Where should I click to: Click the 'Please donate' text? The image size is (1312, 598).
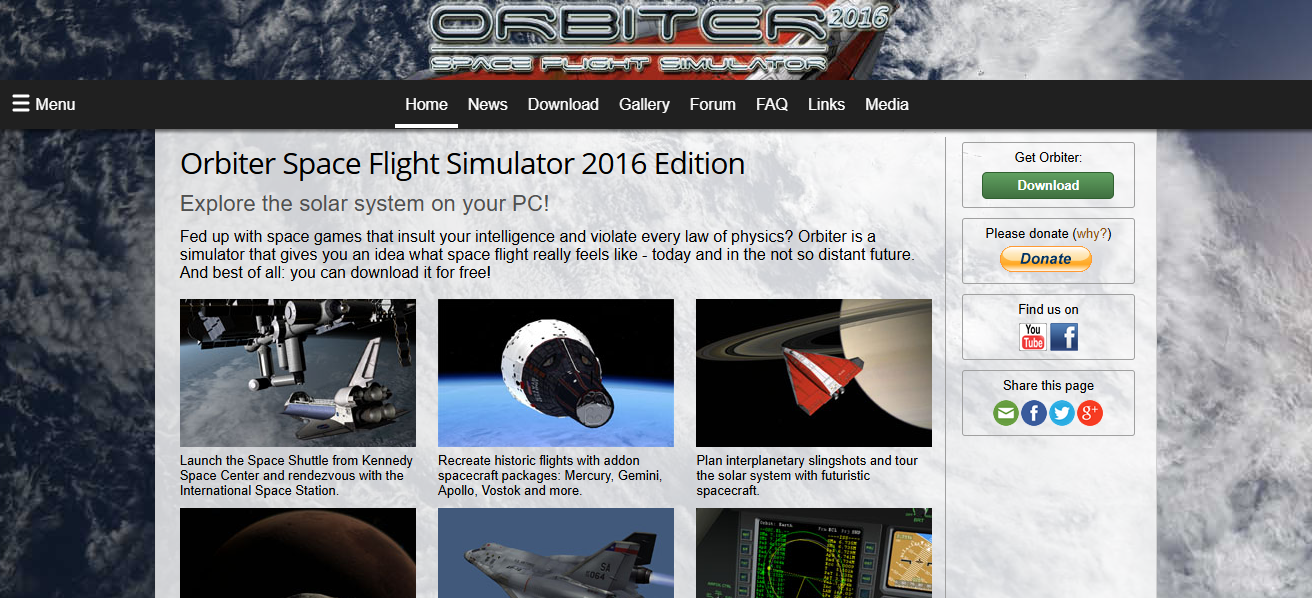tap(1027, 233)
